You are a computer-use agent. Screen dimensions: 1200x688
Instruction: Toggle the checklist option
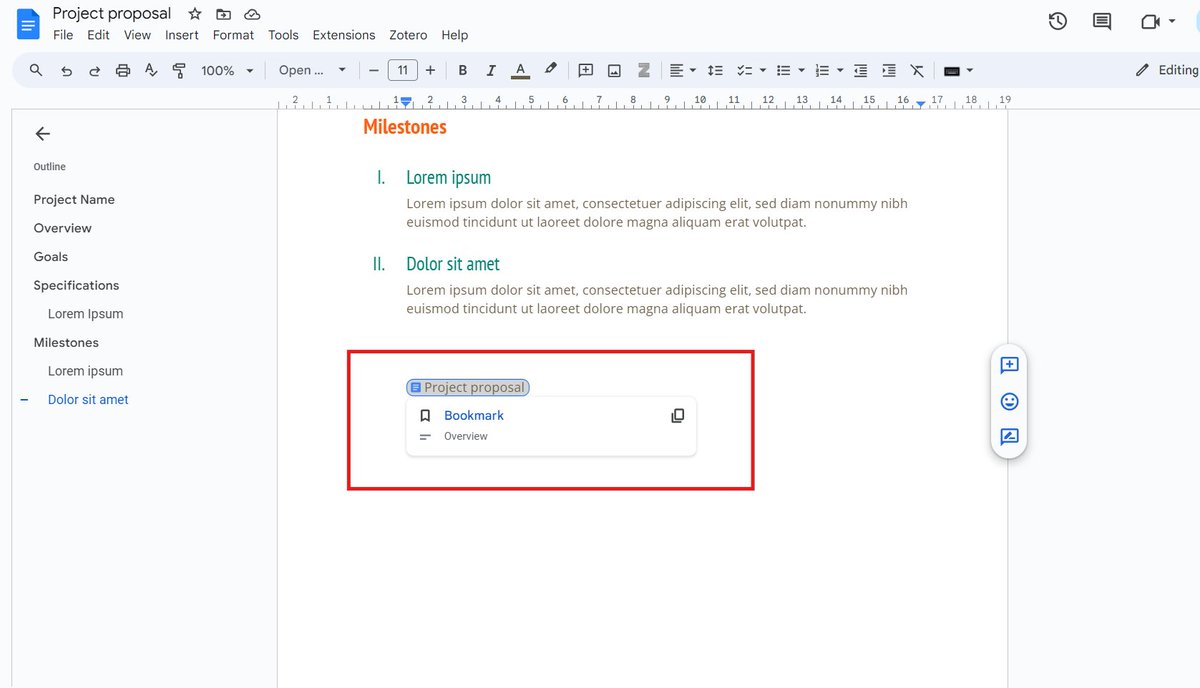[x=743, y=70]
